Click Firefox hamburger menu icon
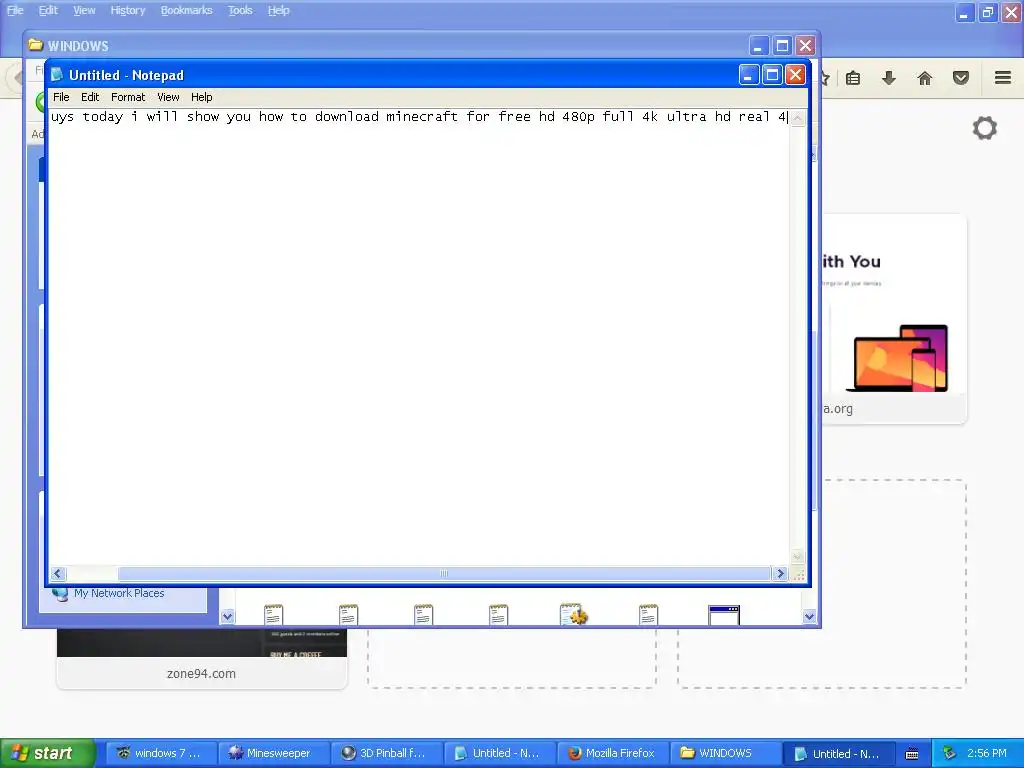Image resolution: width=1024 pixels, height=768 pixels. point(1003,78)
